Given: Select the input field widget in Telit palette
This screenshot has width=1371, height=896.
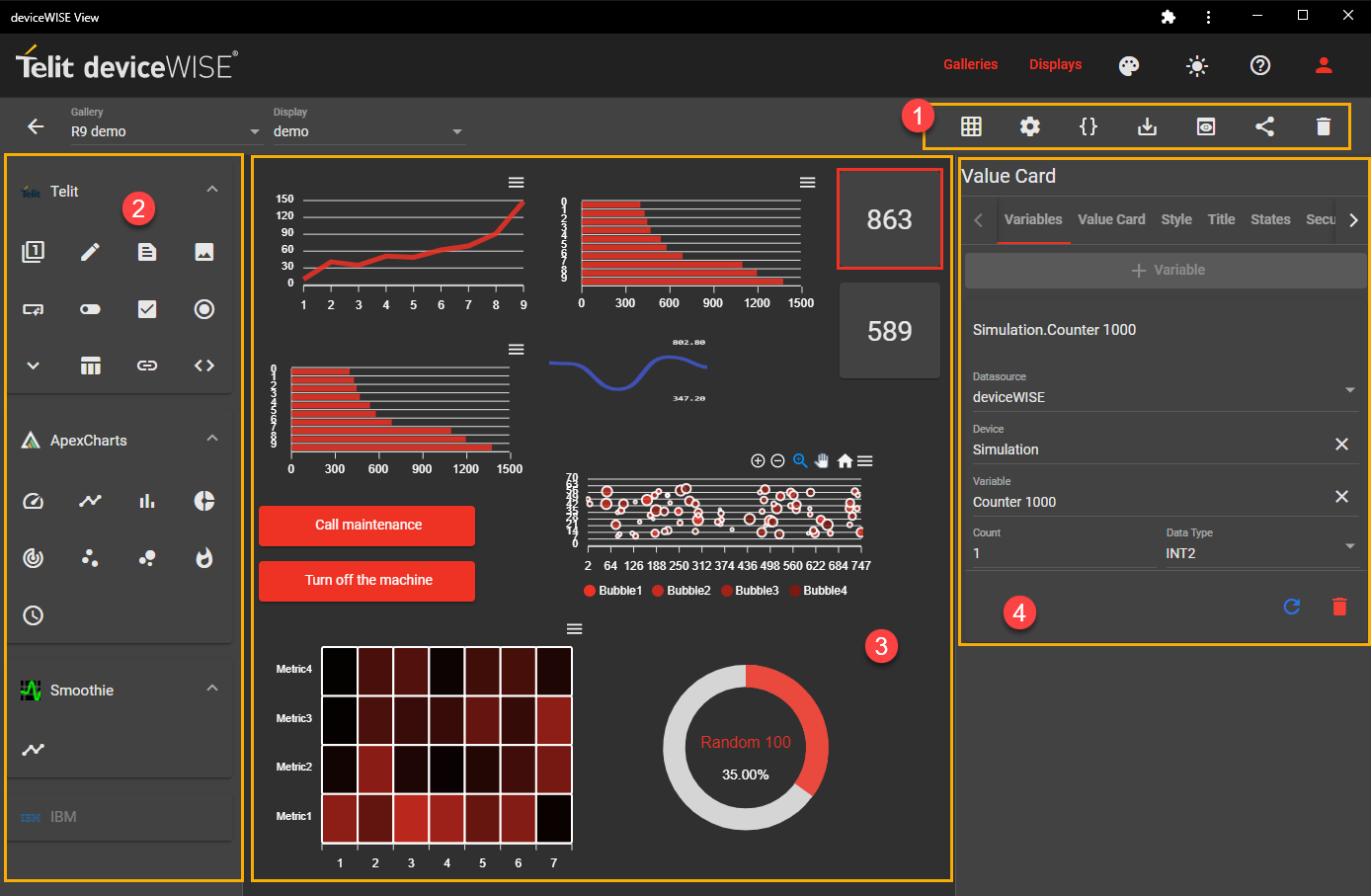Looking at the screenshot, I should pos(33,309).
